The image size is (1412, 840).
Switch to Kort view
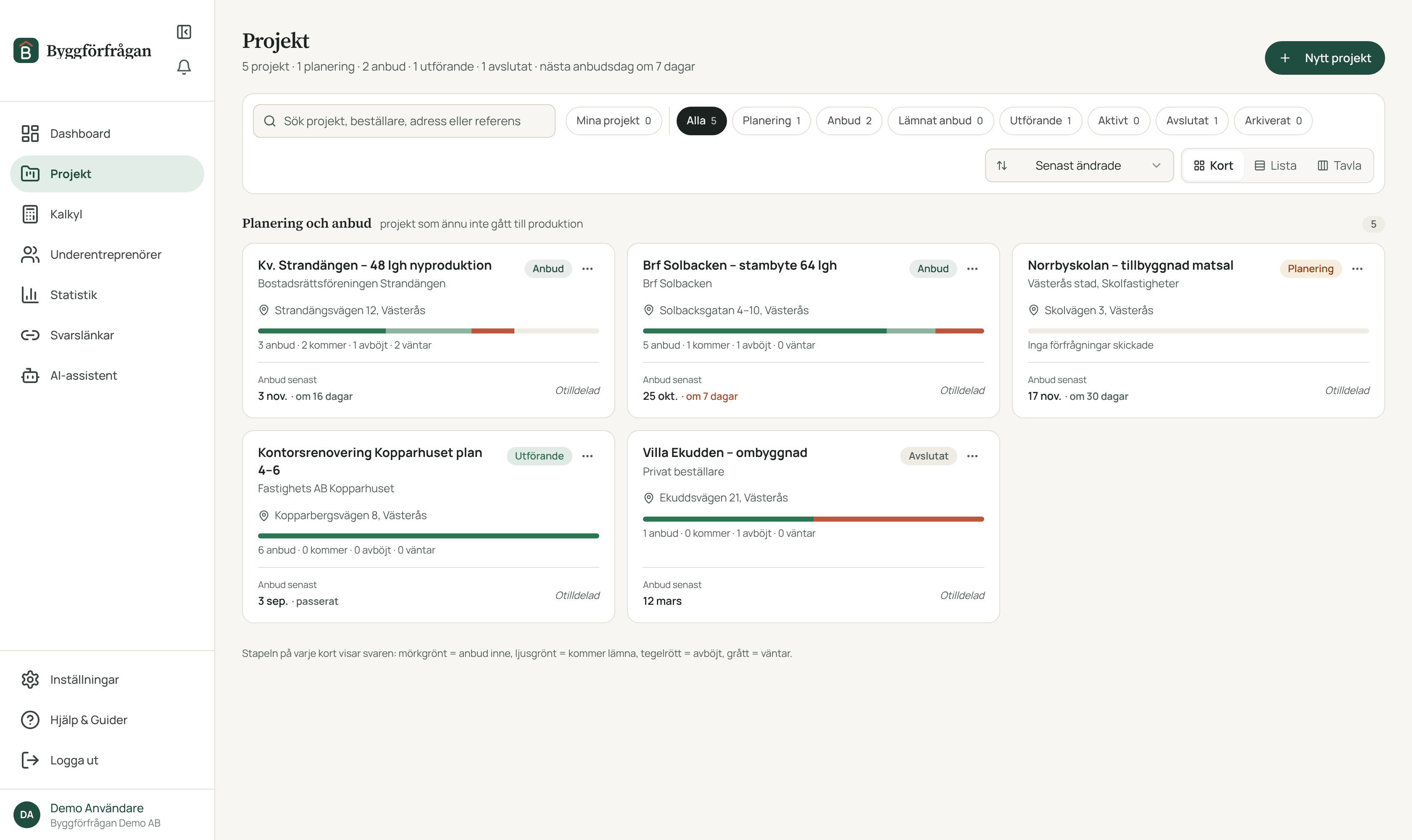1213,165
